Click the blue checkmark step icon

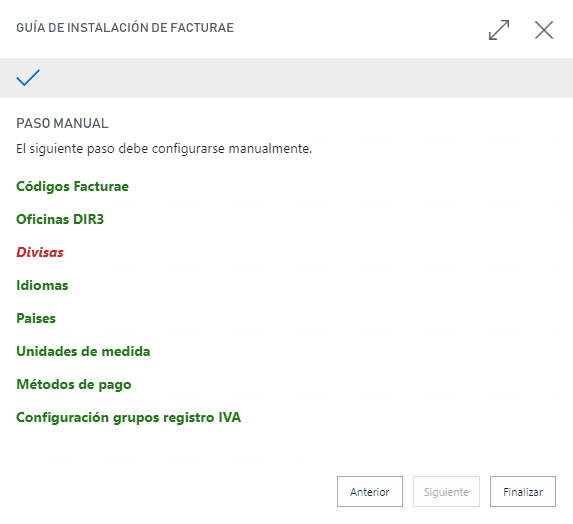[28, 77]
